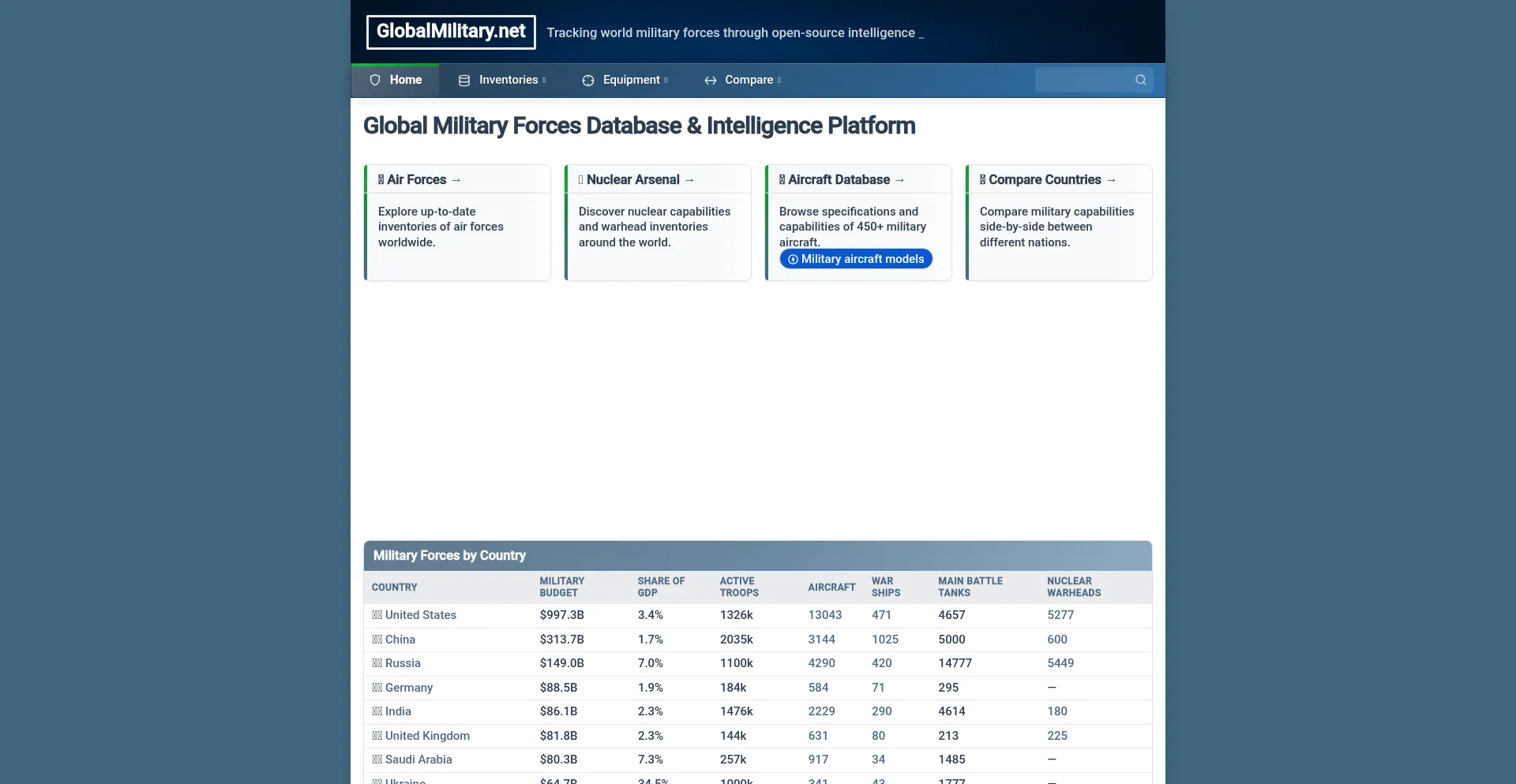Click the GlobalMilitary.net logo
Screen dimensions: 1516x784
[x=451, y=32]
